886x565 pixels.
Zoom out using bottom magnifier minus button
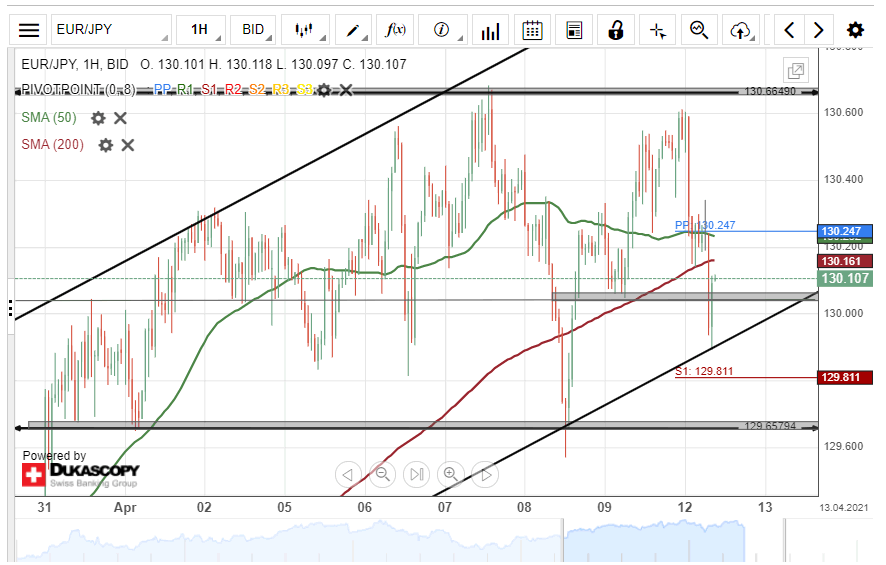click(x=382, y=474)
